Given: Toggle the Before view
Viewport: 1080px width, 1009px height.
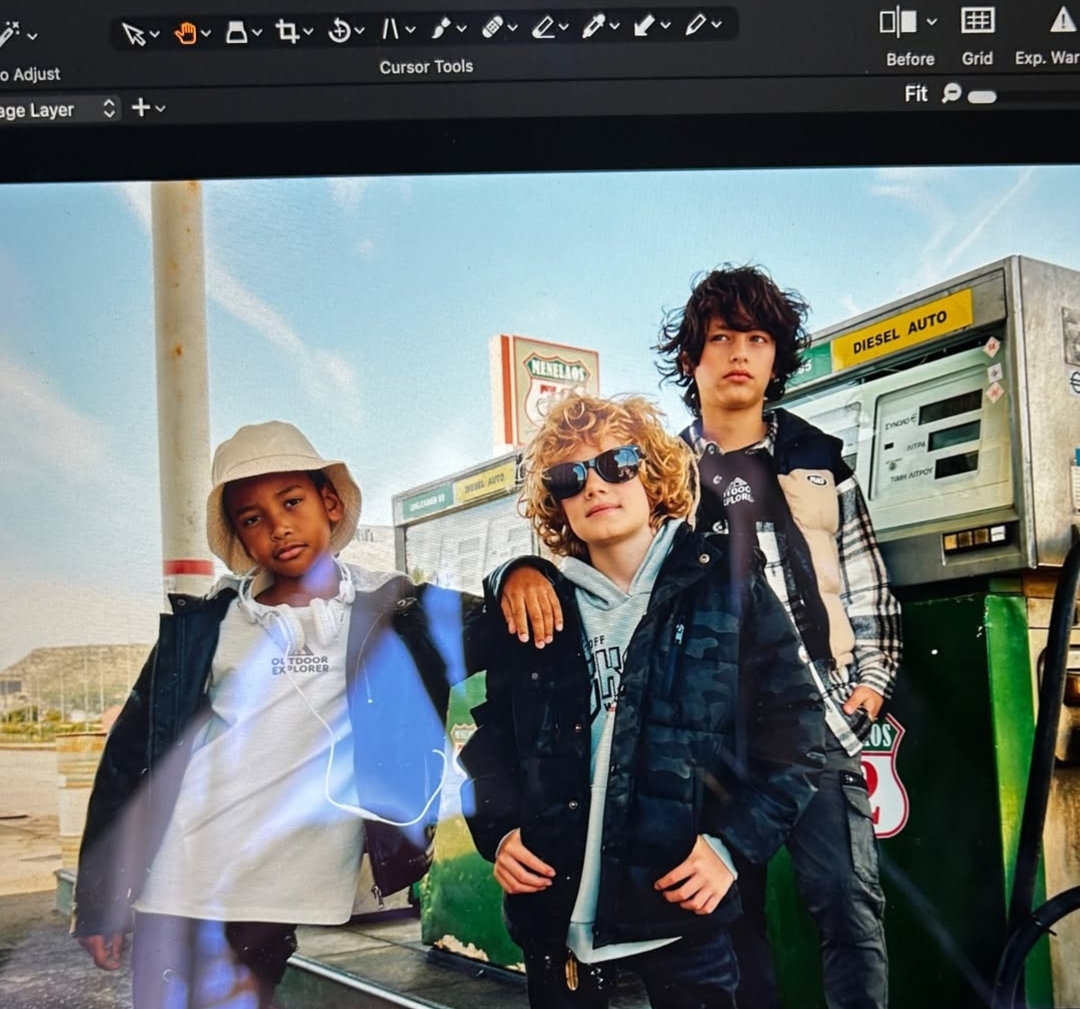Looking at the screenshot, I should [898, 21].
